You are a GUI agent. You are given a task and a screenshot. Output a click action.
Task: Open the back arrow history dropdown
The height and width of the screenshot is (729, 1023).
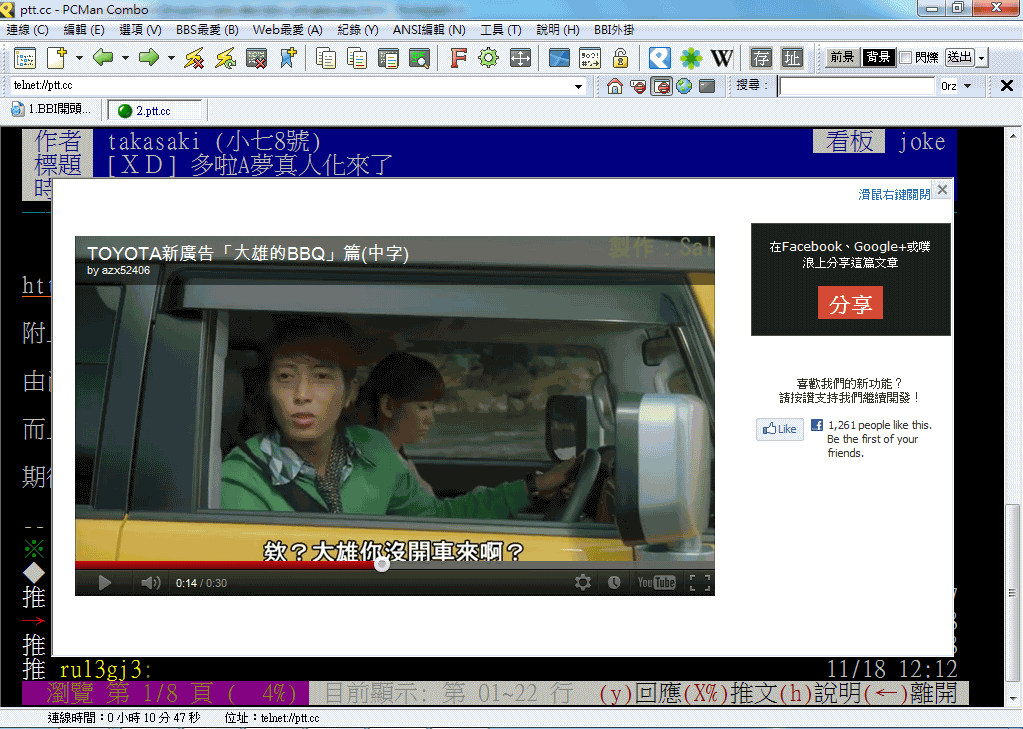pyautogui.click(x=125, y=58)
